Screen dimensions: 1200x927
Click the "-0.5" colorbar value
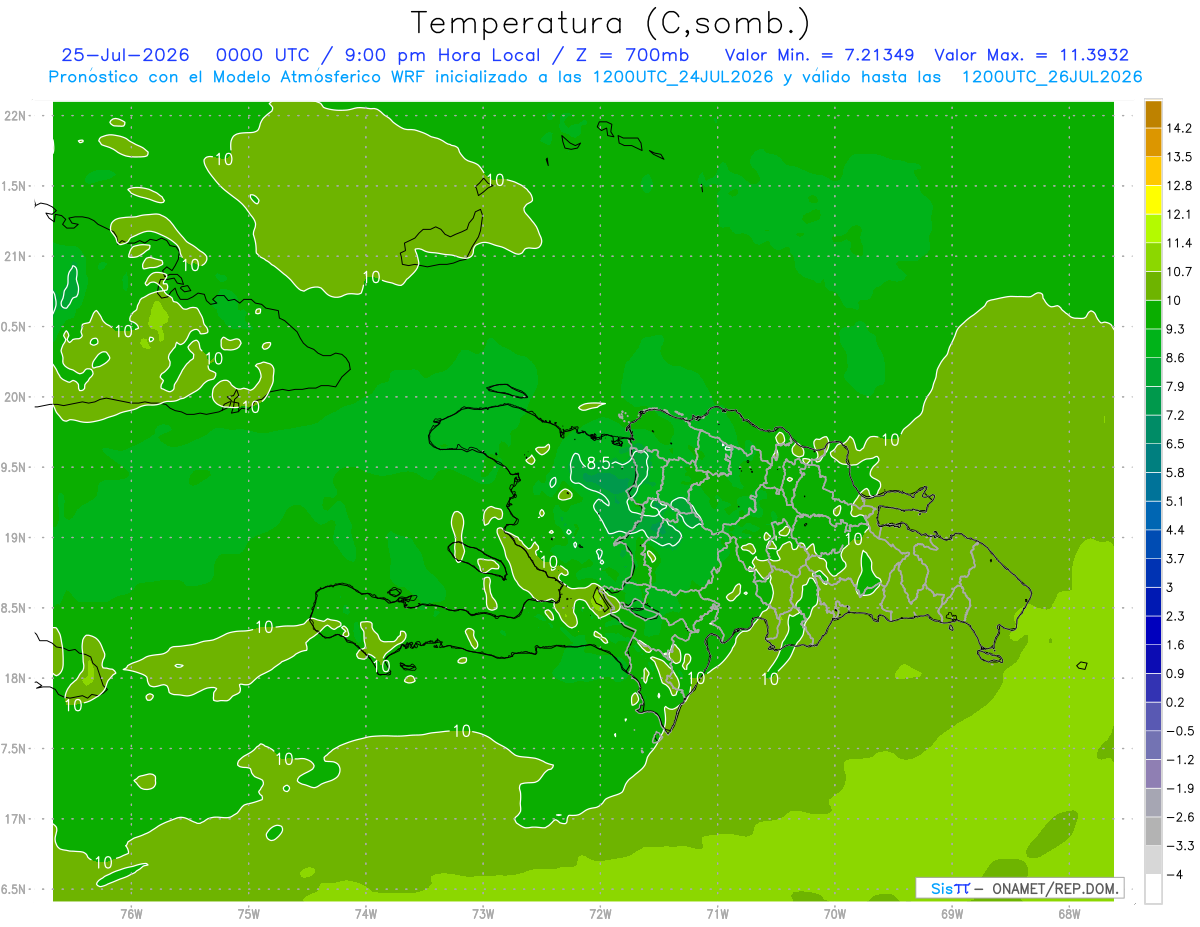pyautogui.click(x=1178, y=731)
